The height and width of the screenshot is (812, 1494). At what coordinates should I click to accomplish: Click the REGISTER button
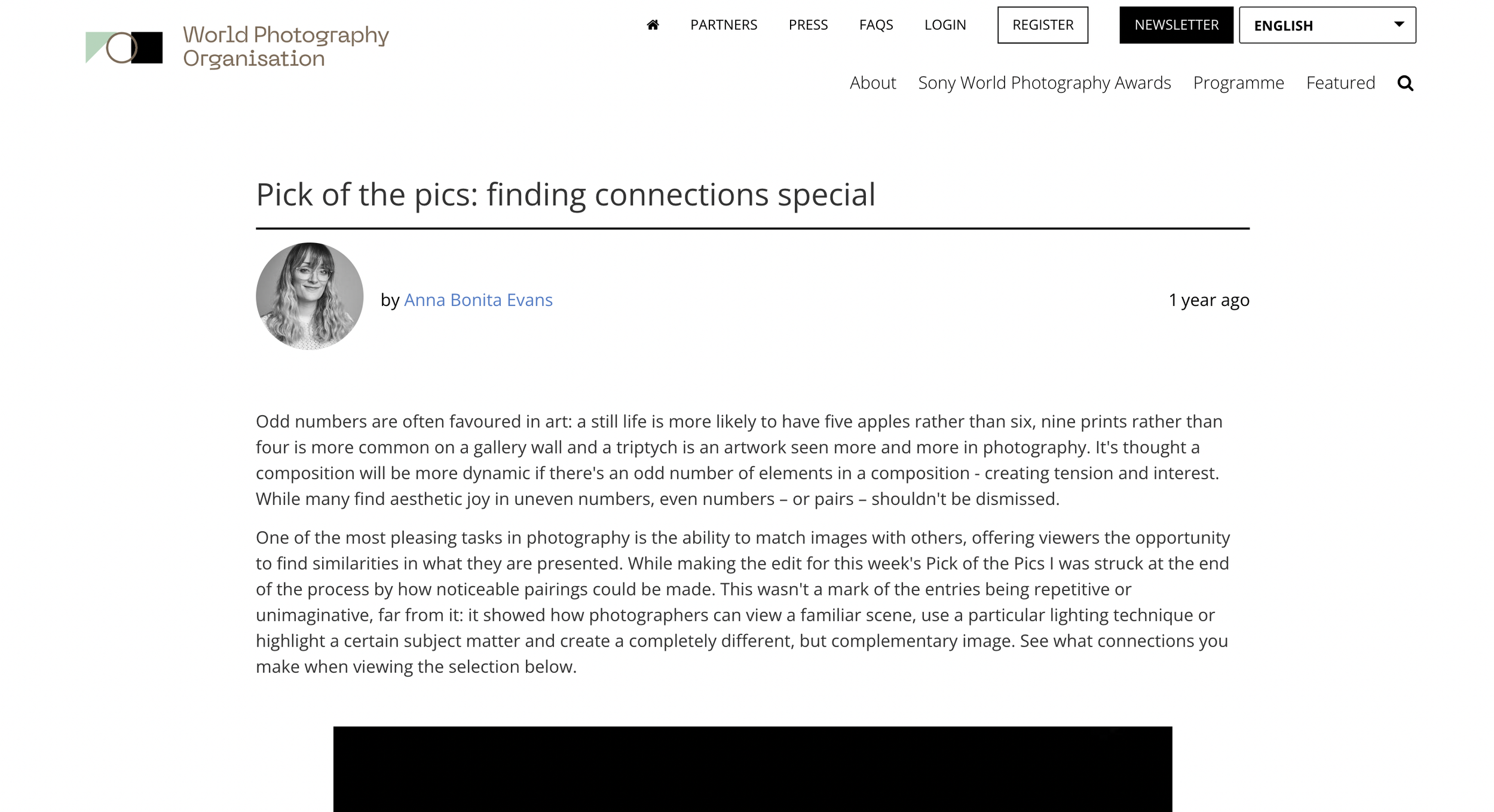point(1043,25)
